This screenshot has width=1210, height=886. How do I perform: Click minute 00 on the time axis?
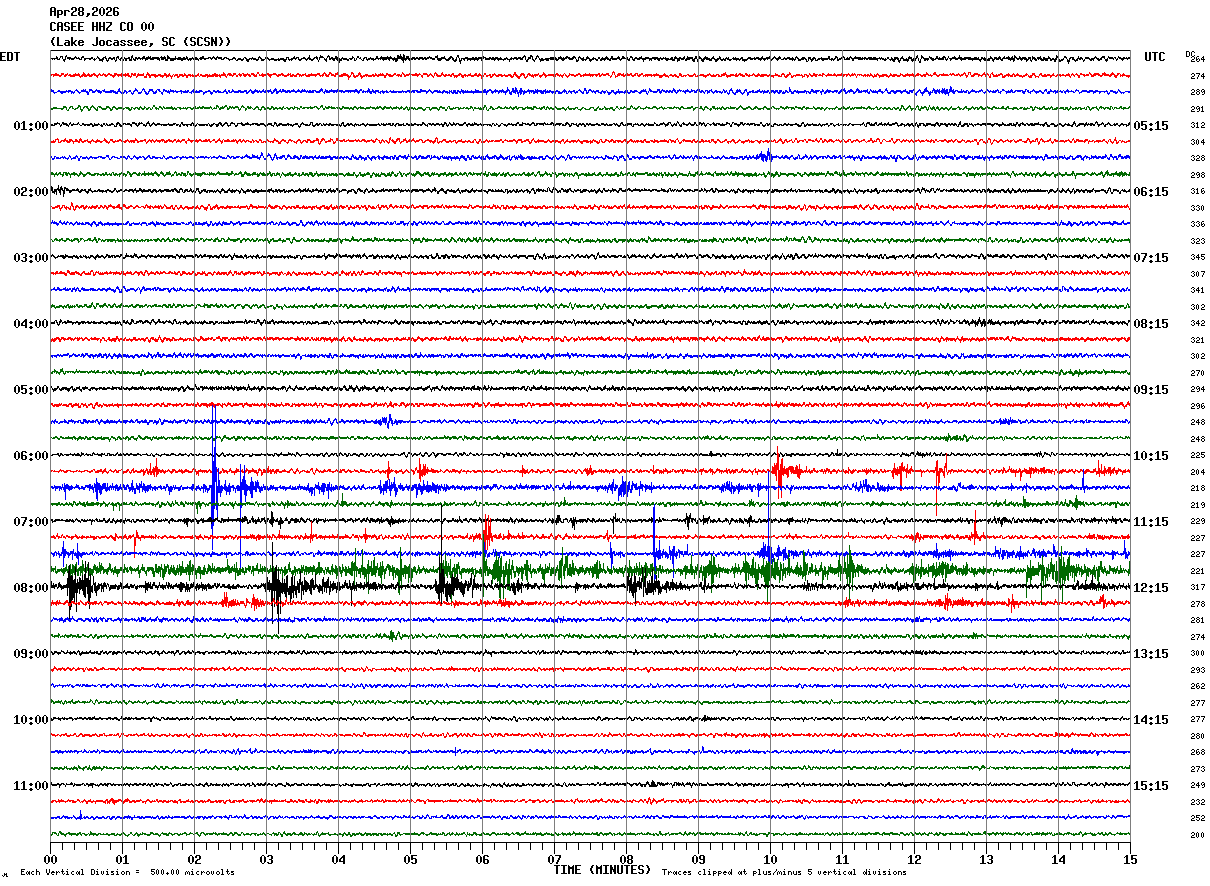pyautogui.click(x=51, y=859)
